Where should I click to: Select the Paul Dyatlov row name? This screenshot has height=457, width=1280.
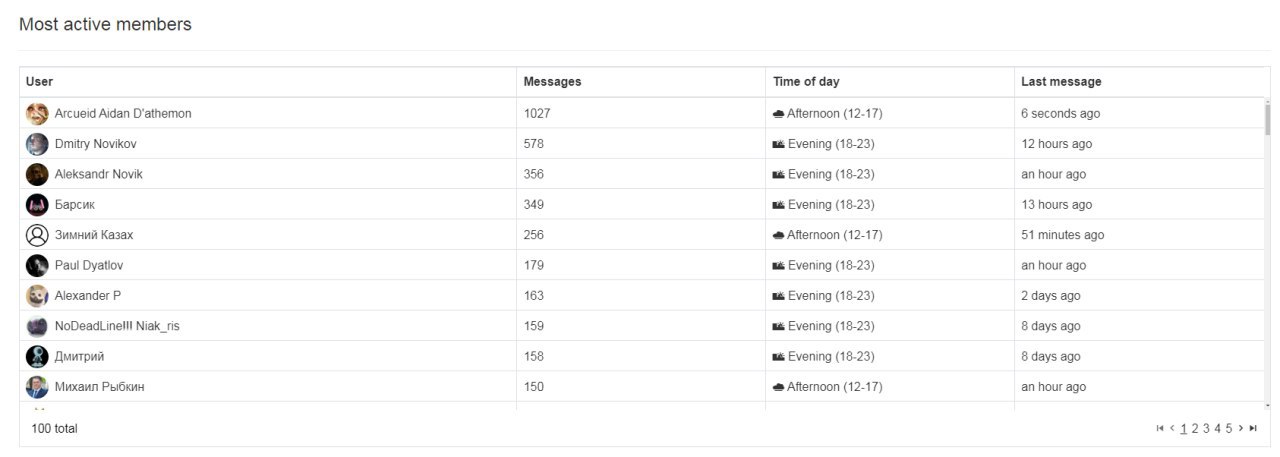coord(89,266)
